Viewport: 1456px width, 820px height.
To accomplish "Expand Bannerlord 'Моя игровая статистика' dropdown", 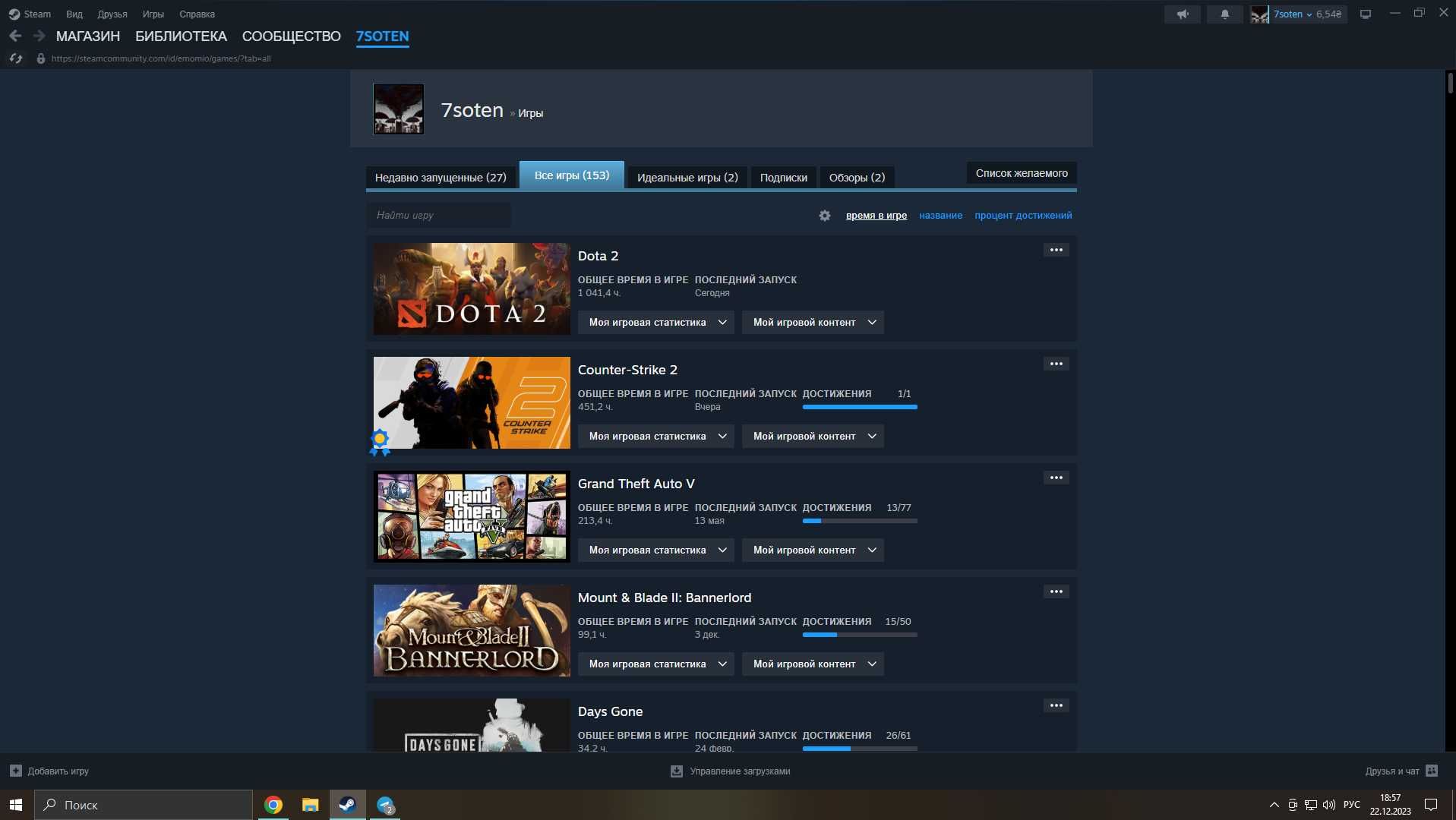I will pyautogui.click(x=656, y=664).
